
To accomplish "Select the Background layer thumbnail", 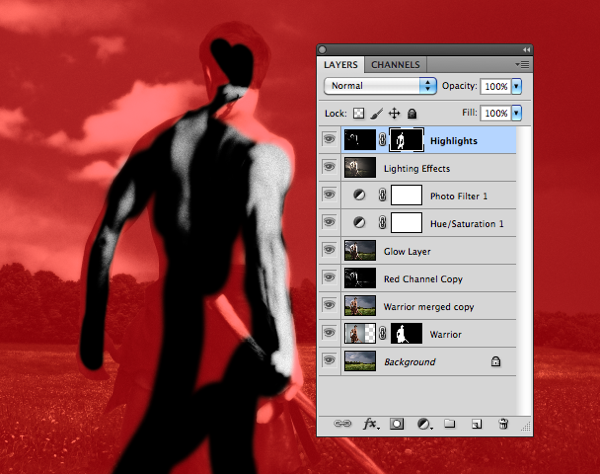I will click(x=360, y=361).
